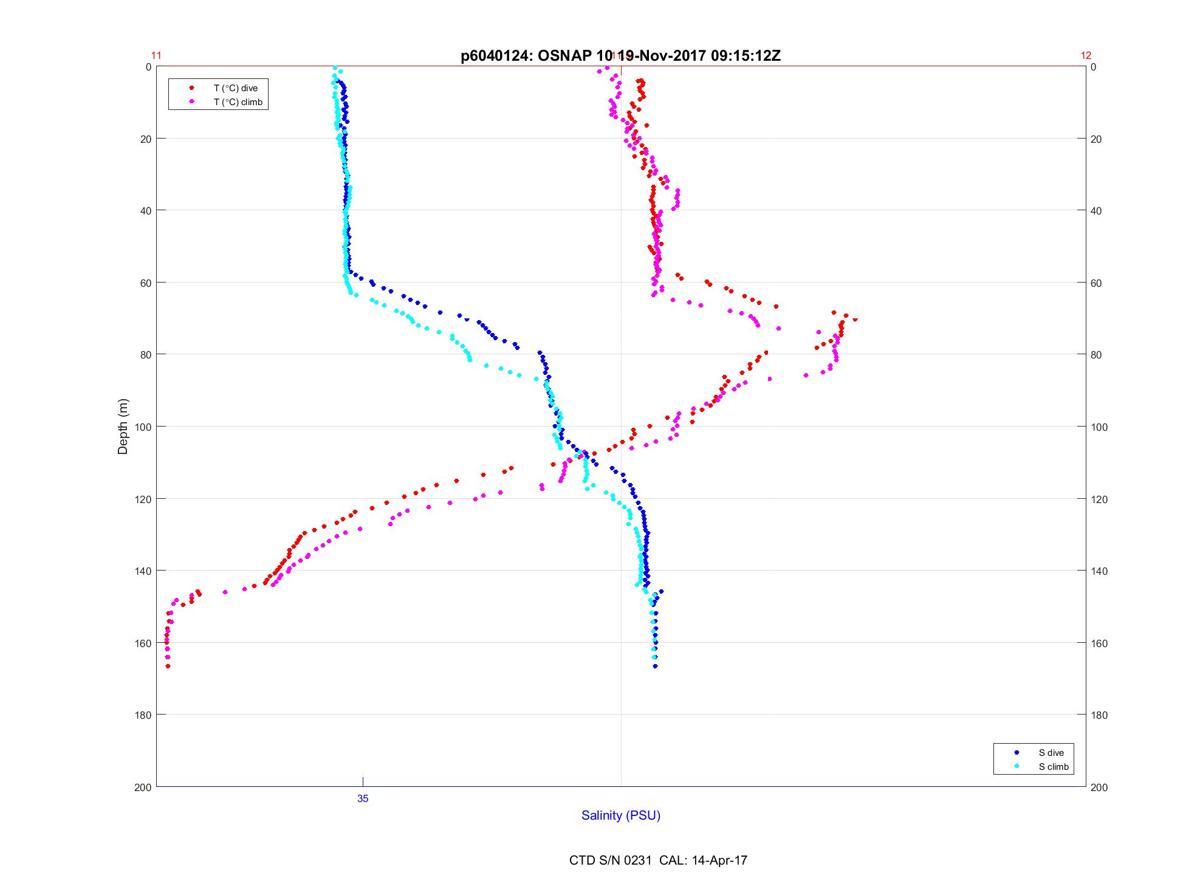Image resolution: width=1200 pixels, height=885 pixels.
Task: Click the '120' tick on right depth axis
Action: 1101,499
